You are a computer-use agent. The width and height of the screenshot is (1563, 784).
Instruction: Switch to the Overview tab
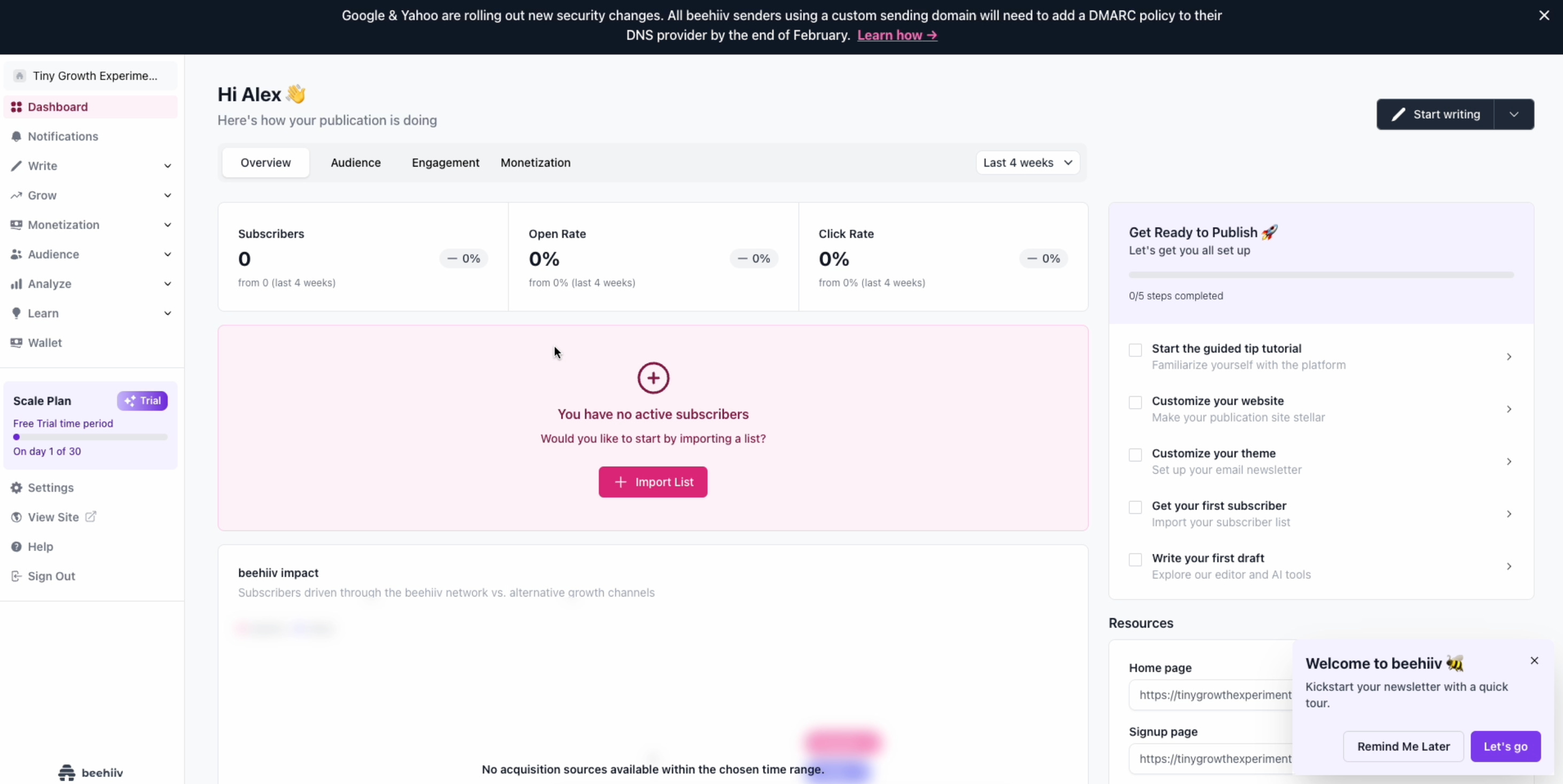coord(266,163)
